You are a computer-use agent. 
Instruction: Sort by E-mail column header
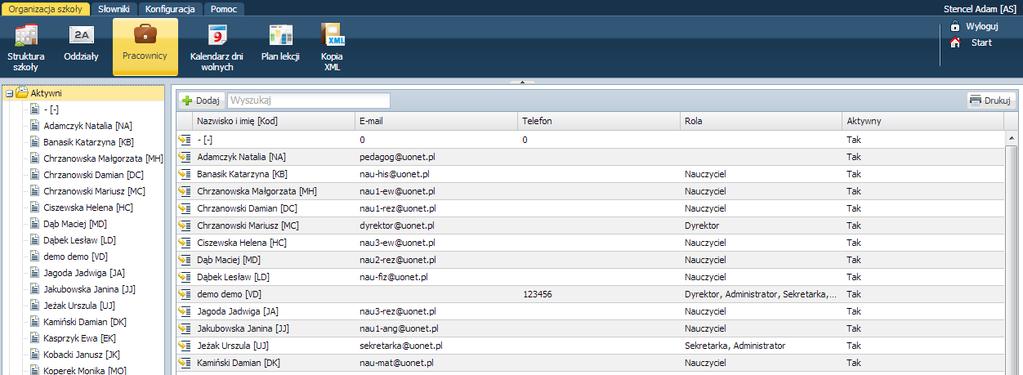click(436, 121)
